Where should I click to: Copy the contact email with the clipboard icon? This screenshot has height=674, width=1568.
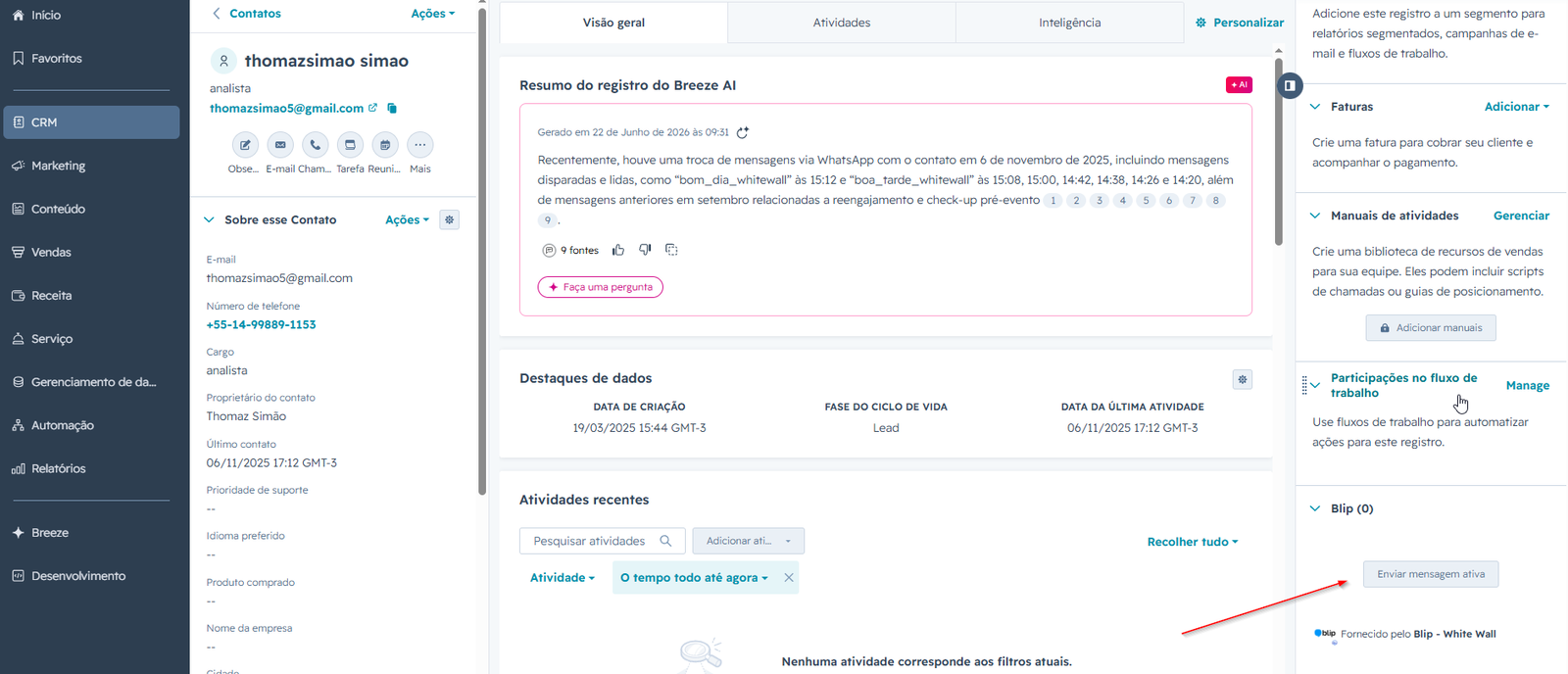coord(392,108)
